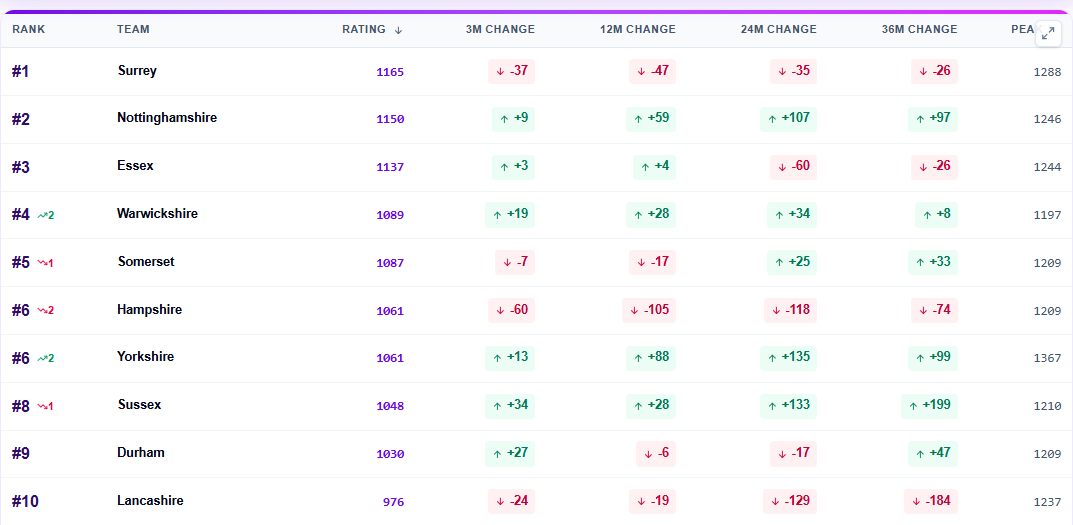
Task: Click Lancashire's rating value 976
Action: [x=393, y=502]
